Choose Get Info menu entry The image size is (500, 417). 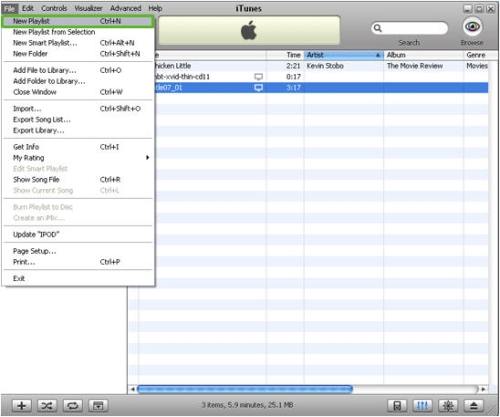(x=78, y=147)
